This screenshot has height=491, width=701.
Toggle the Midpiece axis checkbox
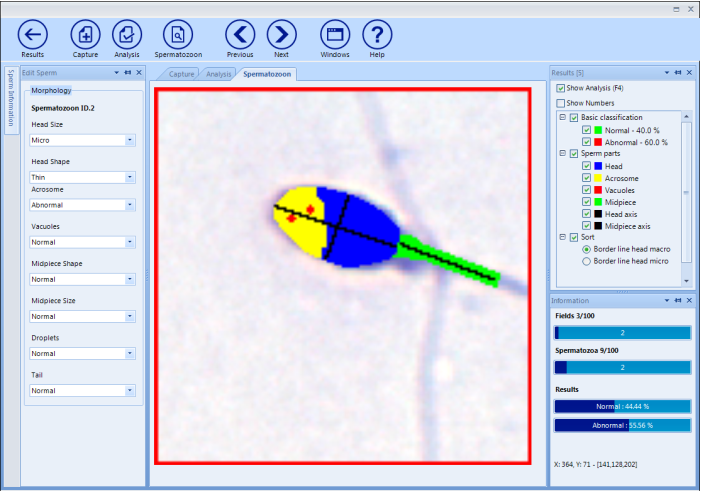pyautogui.click(x=587, y=226)
